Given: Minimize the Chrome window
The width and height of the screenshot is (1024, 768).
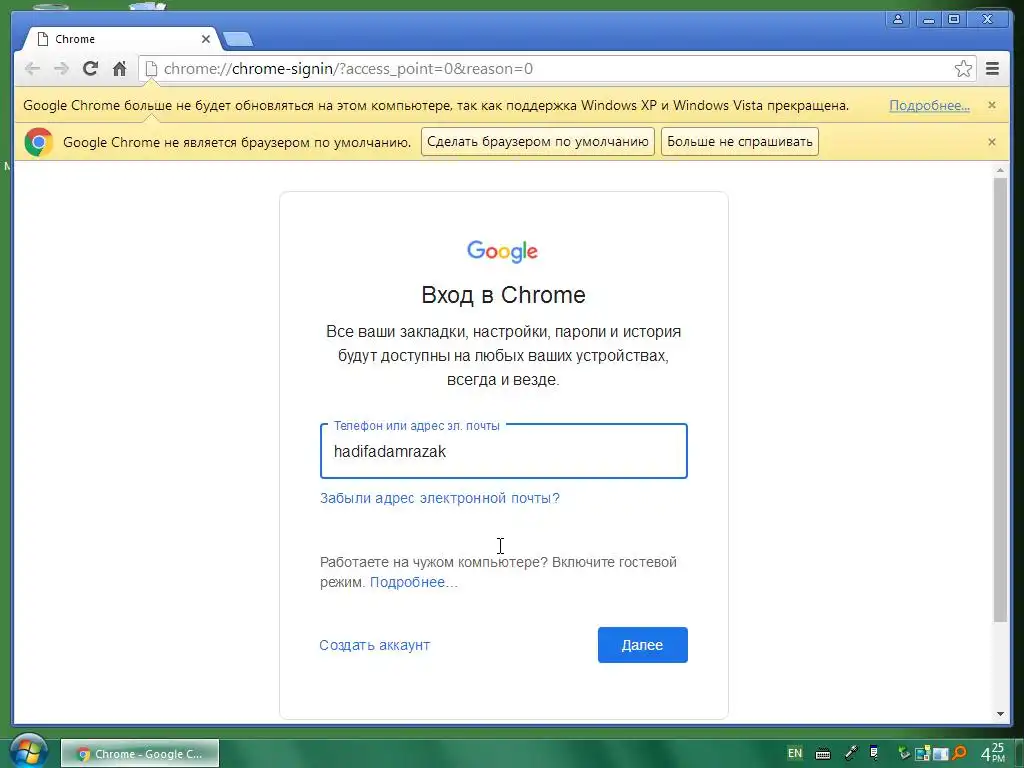Looking at the screenshot, I should (x=928, y=19).
